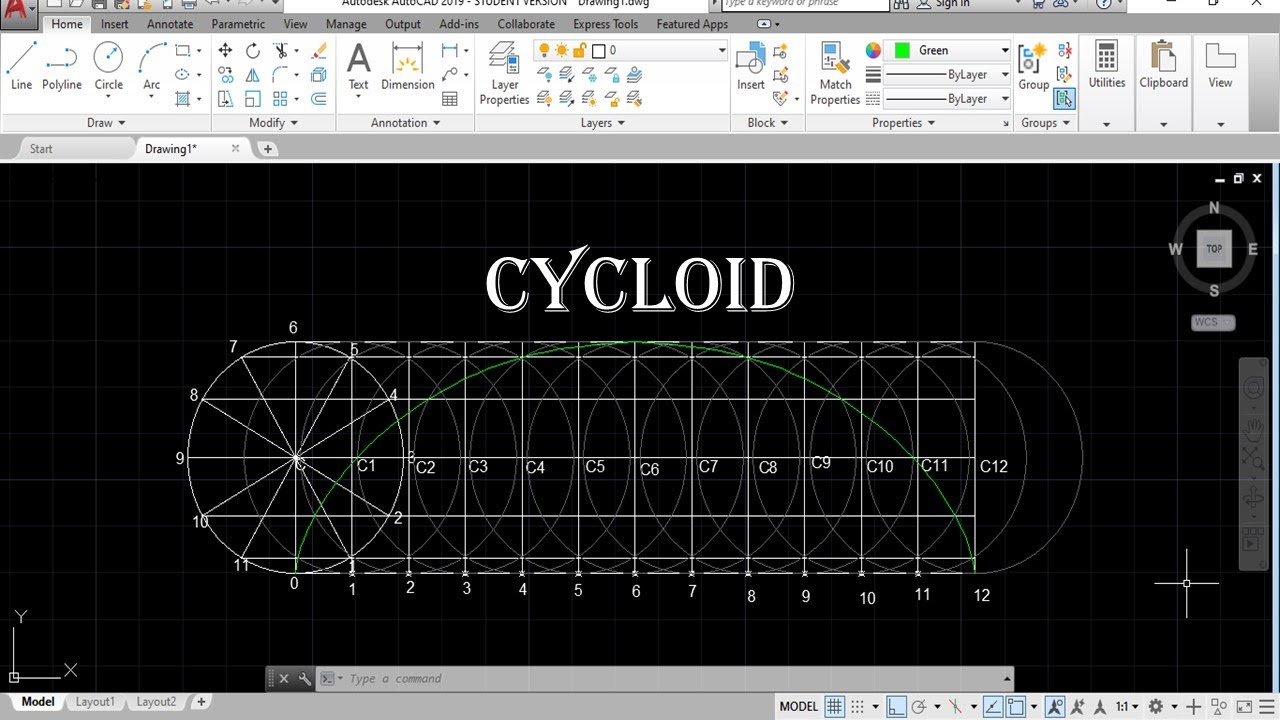The image size is (1280, 720).
Task: Select the Polyline tool
Action: (x=62, y=67)
